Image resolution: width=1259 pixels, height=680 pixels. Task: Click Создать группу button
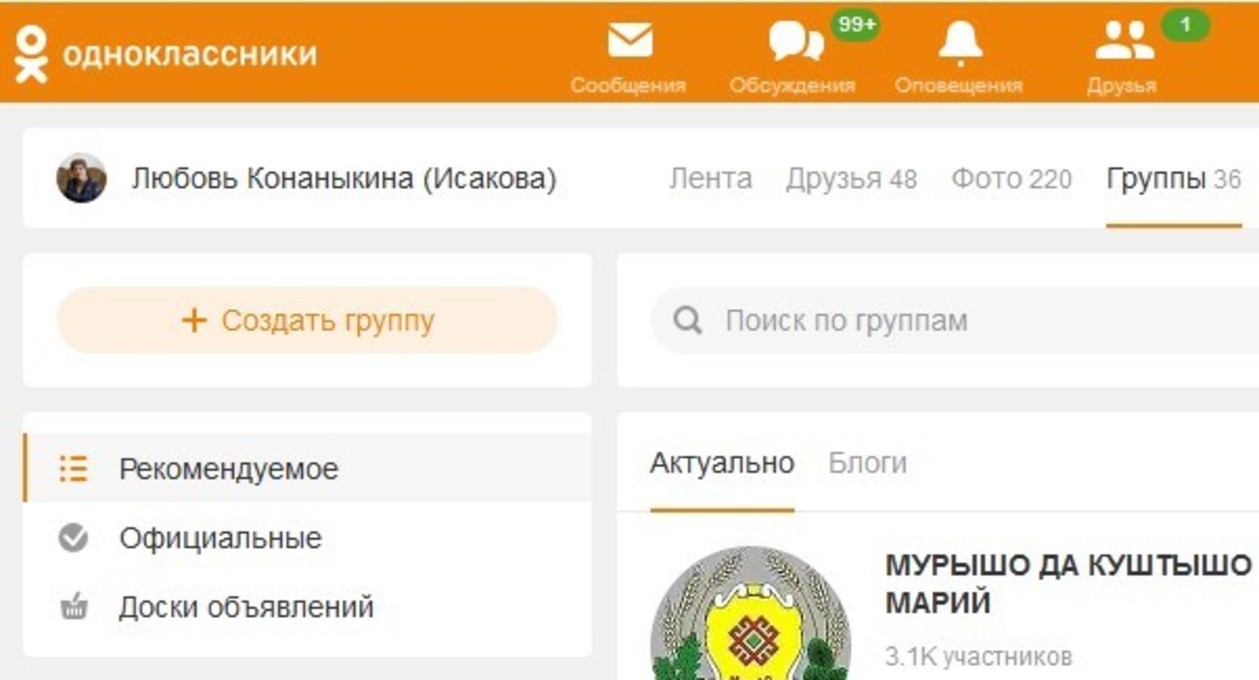tap(307, 320)
